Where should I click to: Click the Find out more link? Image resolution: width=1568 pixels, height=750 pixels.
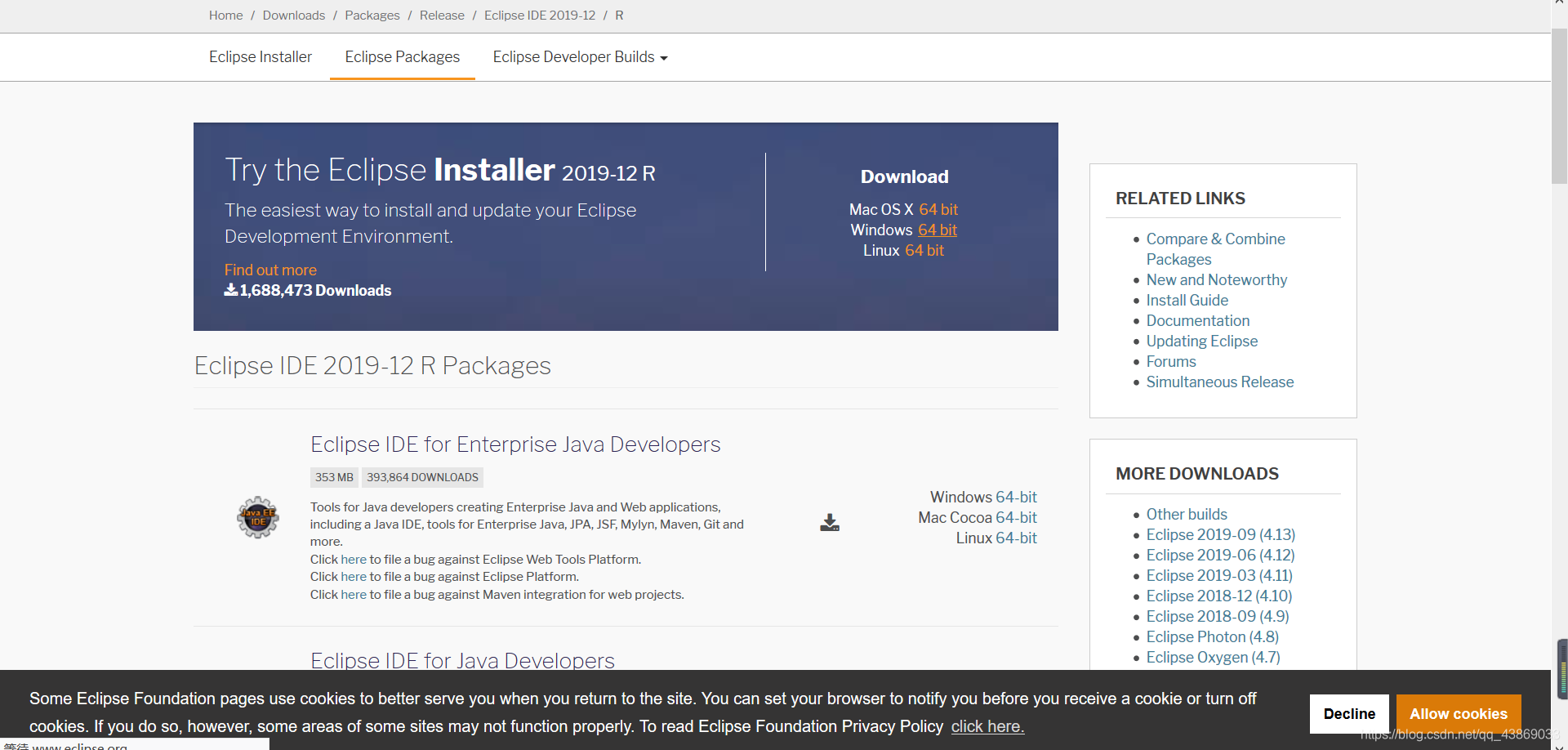pos(270,270)
